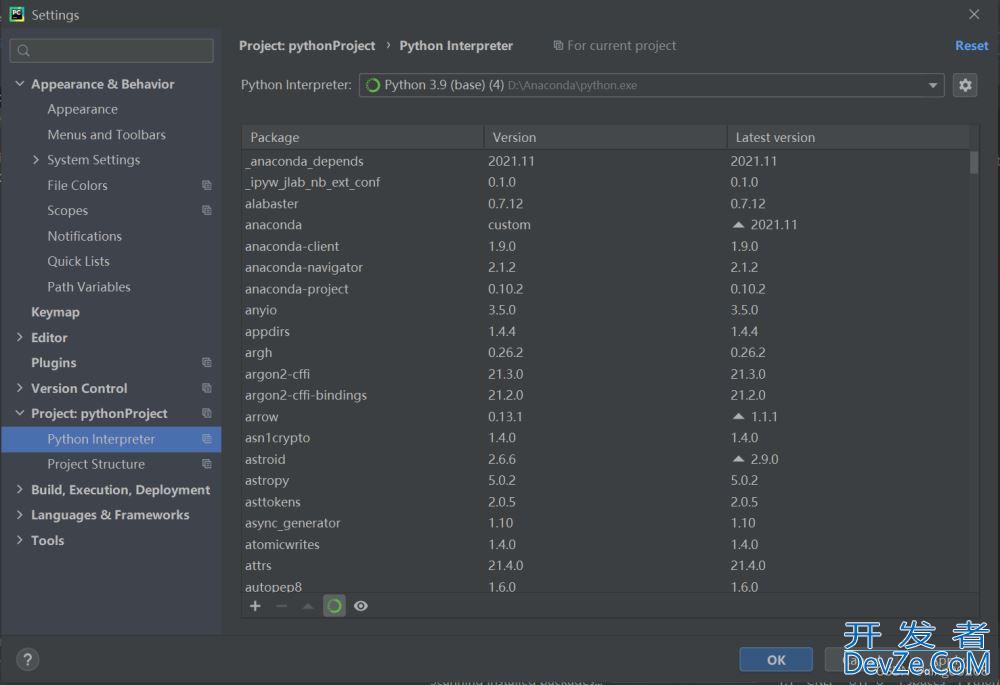Click the help question mark icon

(x=27, y=659)
